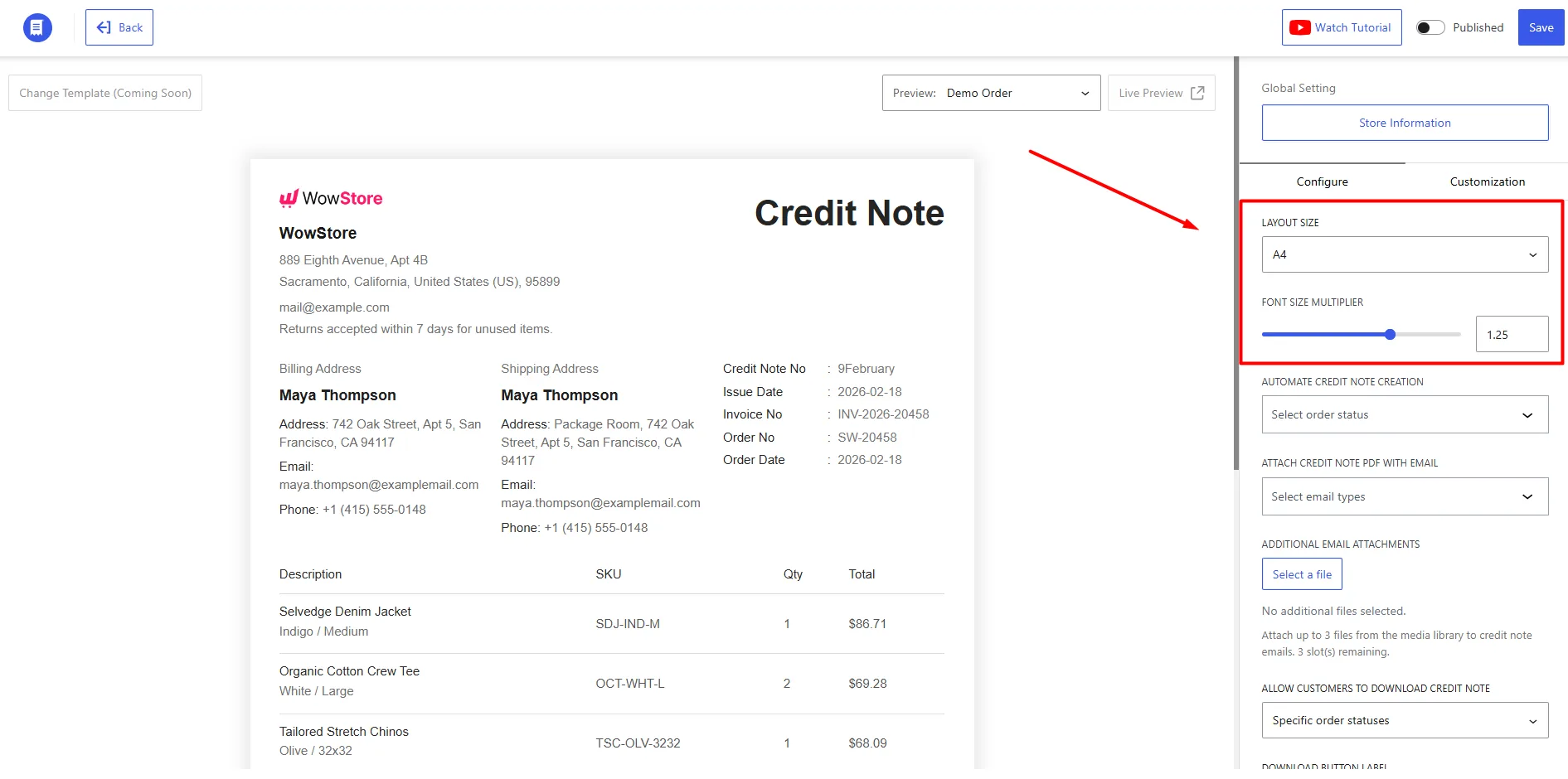Image resolution: width=1568 pixels, height=779 pixels.
Task: Open Live Preview in new window
Action: (1161, 93)
